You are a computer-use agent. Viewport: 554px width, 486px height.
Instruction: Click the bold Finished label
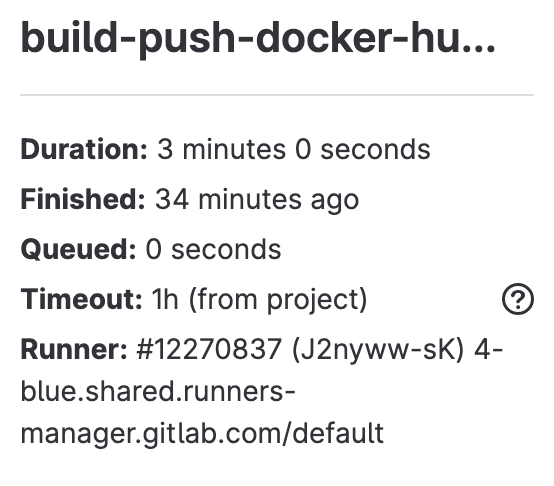coord(83,200)
